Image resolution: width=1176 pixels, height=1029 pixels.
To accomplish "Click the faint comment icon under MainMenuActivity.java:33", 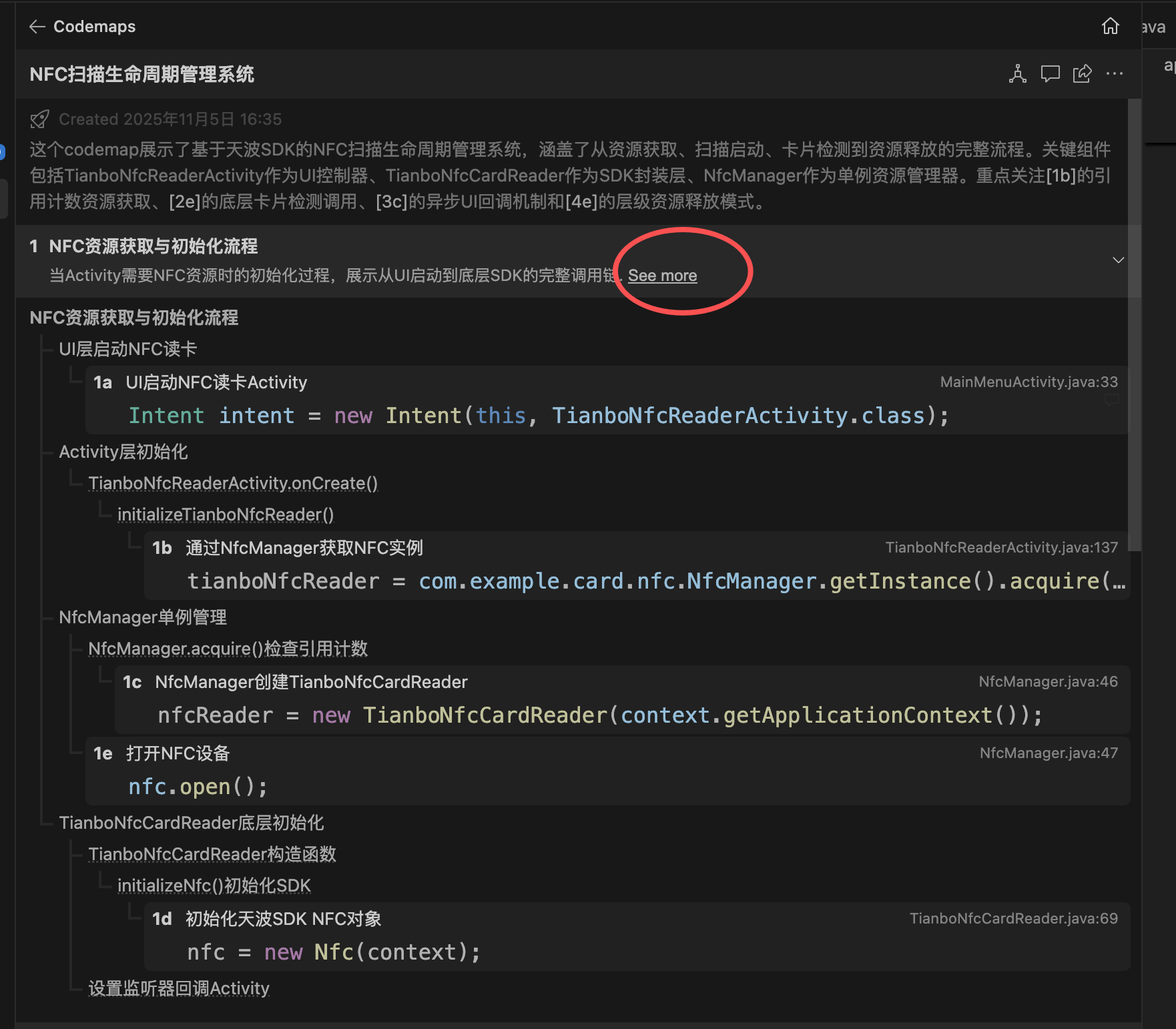I will pyautogui.click(x=1111, y=400).
